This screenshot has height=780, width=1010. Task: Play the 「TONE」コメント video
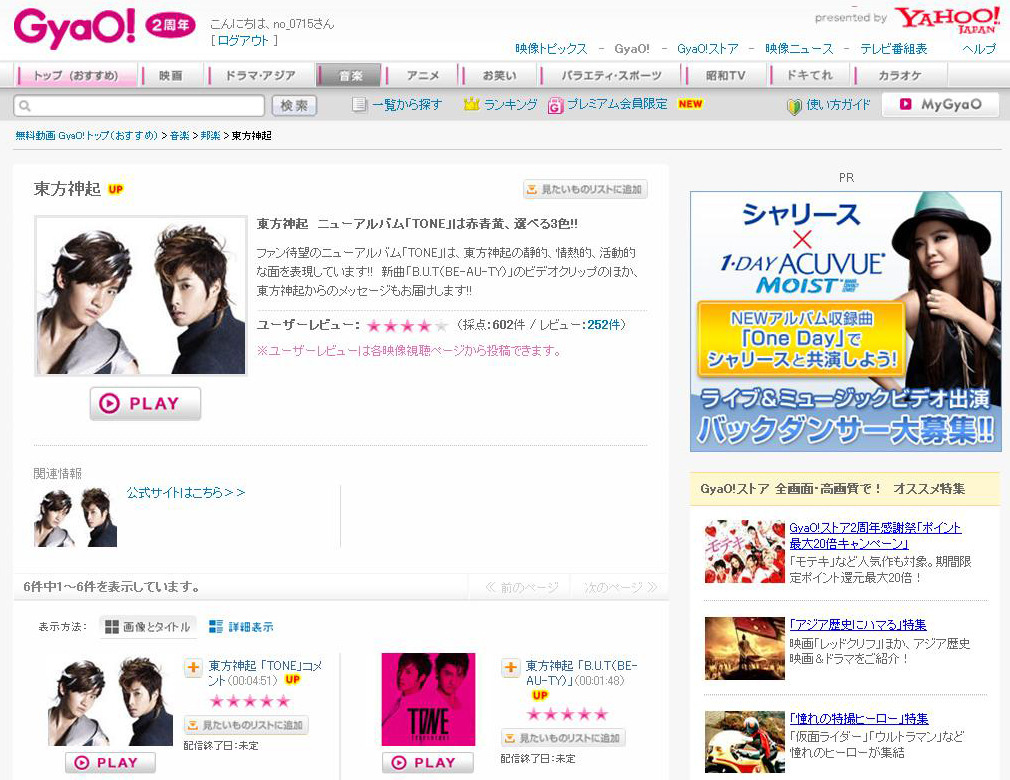click(110, 763)
